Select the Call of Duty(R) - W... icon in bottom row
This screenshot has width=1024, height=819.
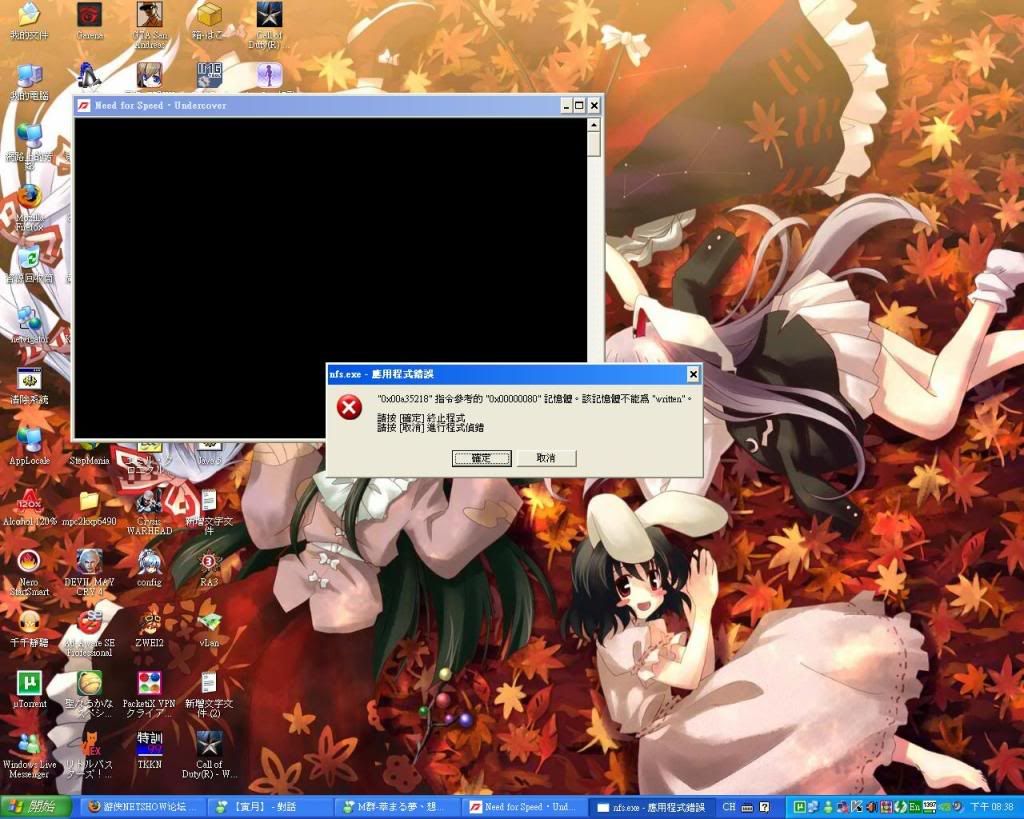tap(209, 754)
